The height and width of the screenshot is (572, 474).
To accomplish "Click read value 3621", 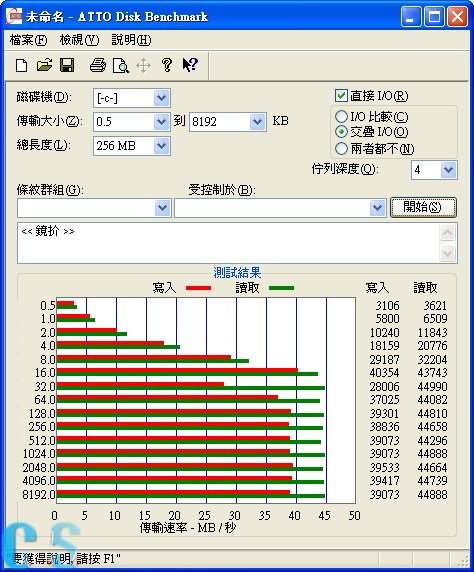I will coord(435,305).
